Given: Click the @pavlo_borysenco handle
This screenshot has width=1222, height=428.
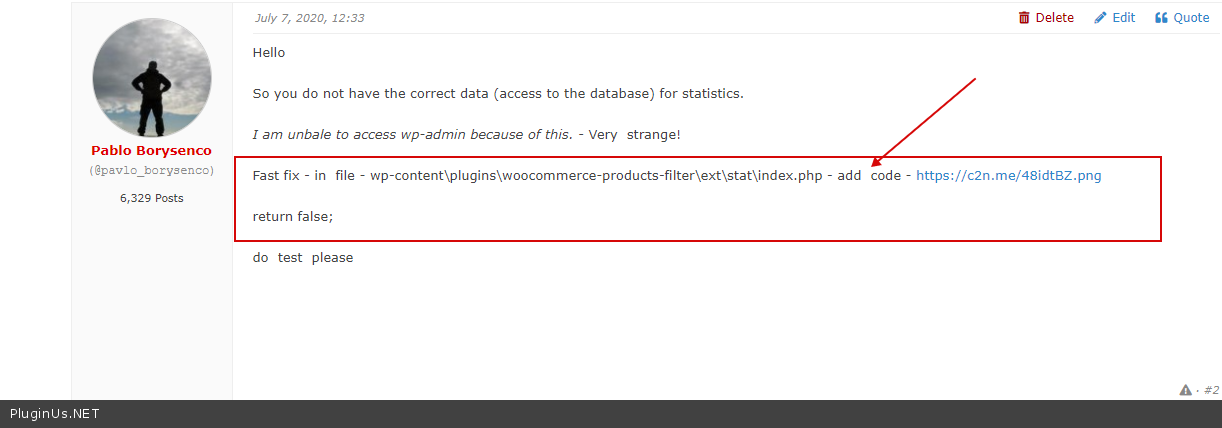Looking at the screenshot, I should 151,171.
